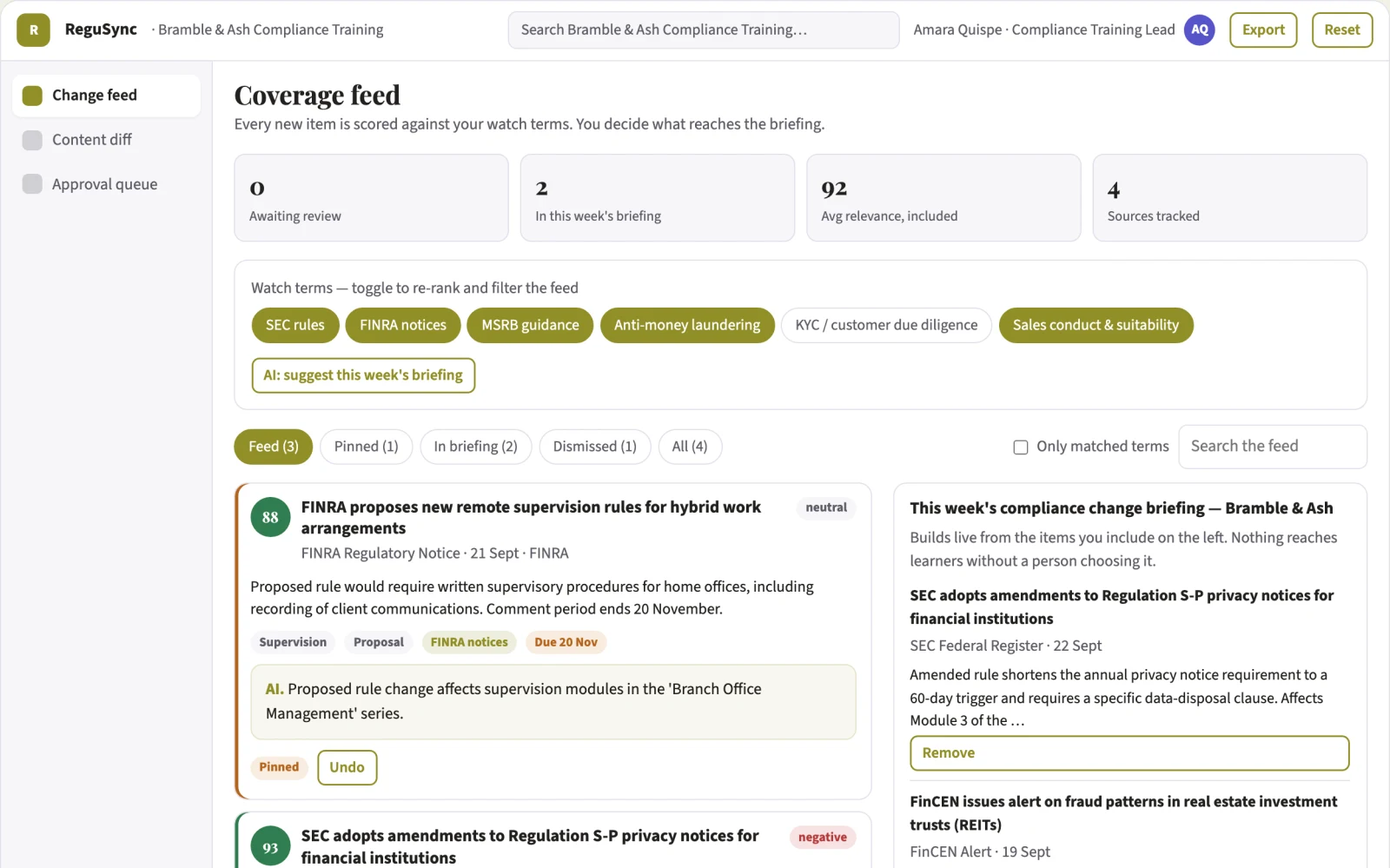Undo the pin on the FINRA item

click(347, 767)
